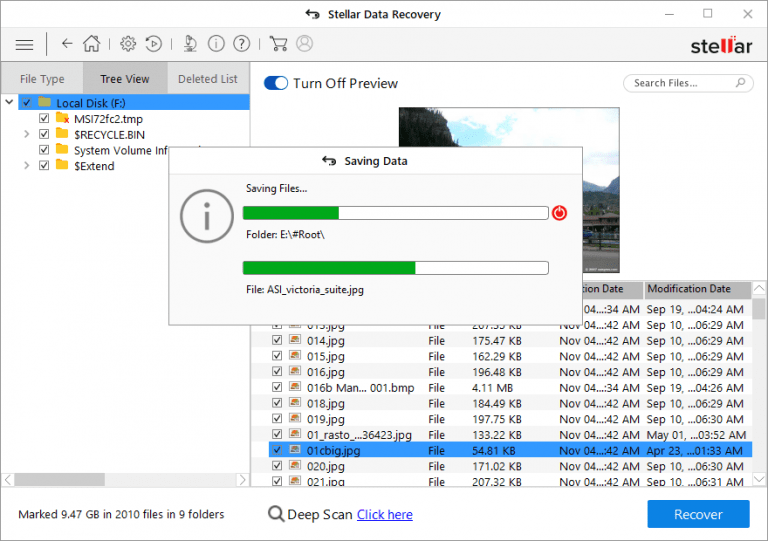768x541 pixels.
Task: Select the 01_rasto_...36423.jpg file name
Action: (359, 435)
